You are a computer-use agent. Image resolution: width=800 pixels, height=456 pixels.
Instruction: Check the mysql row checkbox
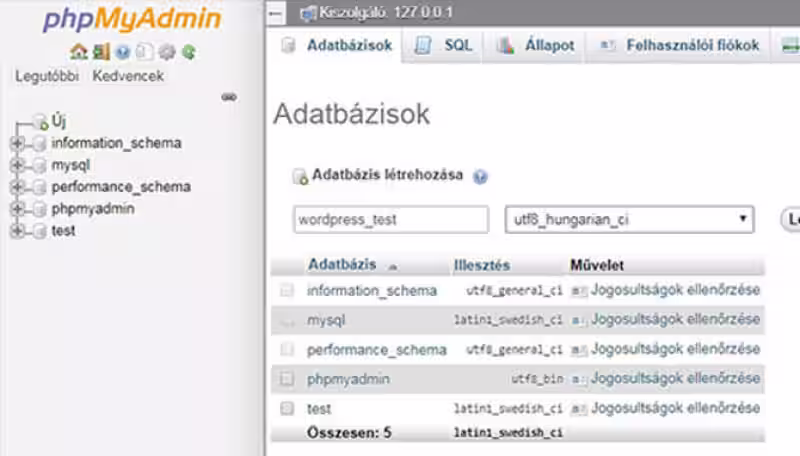click(x=287, y=320)
